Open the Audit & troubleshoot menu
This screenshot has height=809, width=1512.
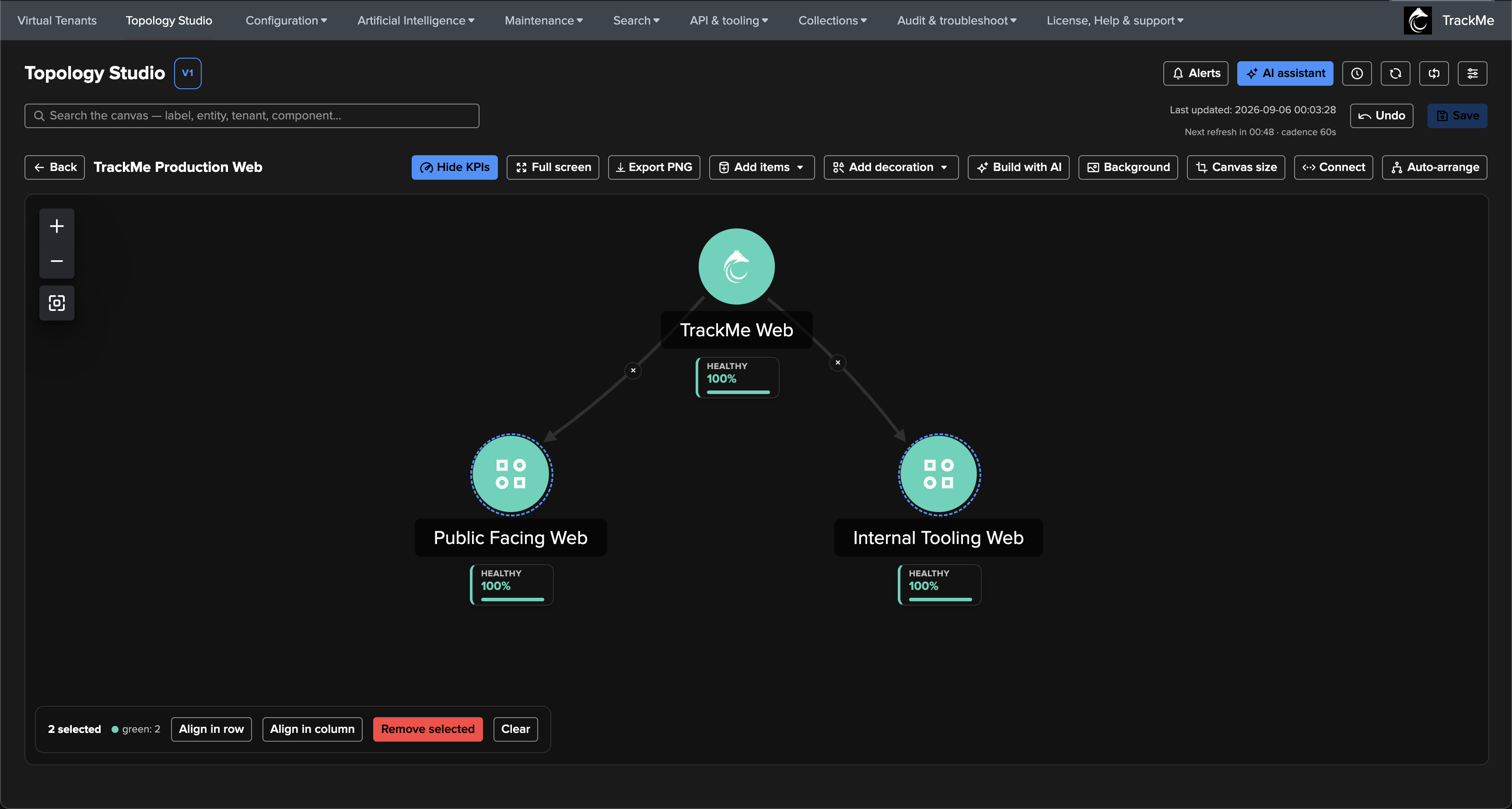tap(956, 21)
